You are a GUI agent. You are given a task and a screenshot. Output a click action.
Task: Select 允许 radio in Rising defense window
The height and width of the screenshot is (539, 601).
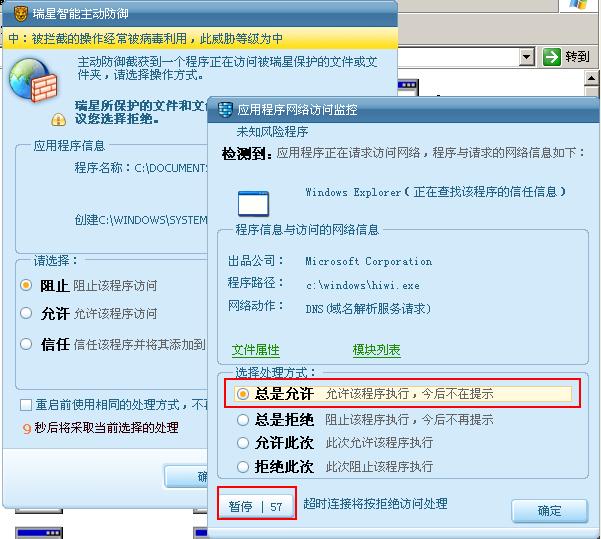[26, 313]
